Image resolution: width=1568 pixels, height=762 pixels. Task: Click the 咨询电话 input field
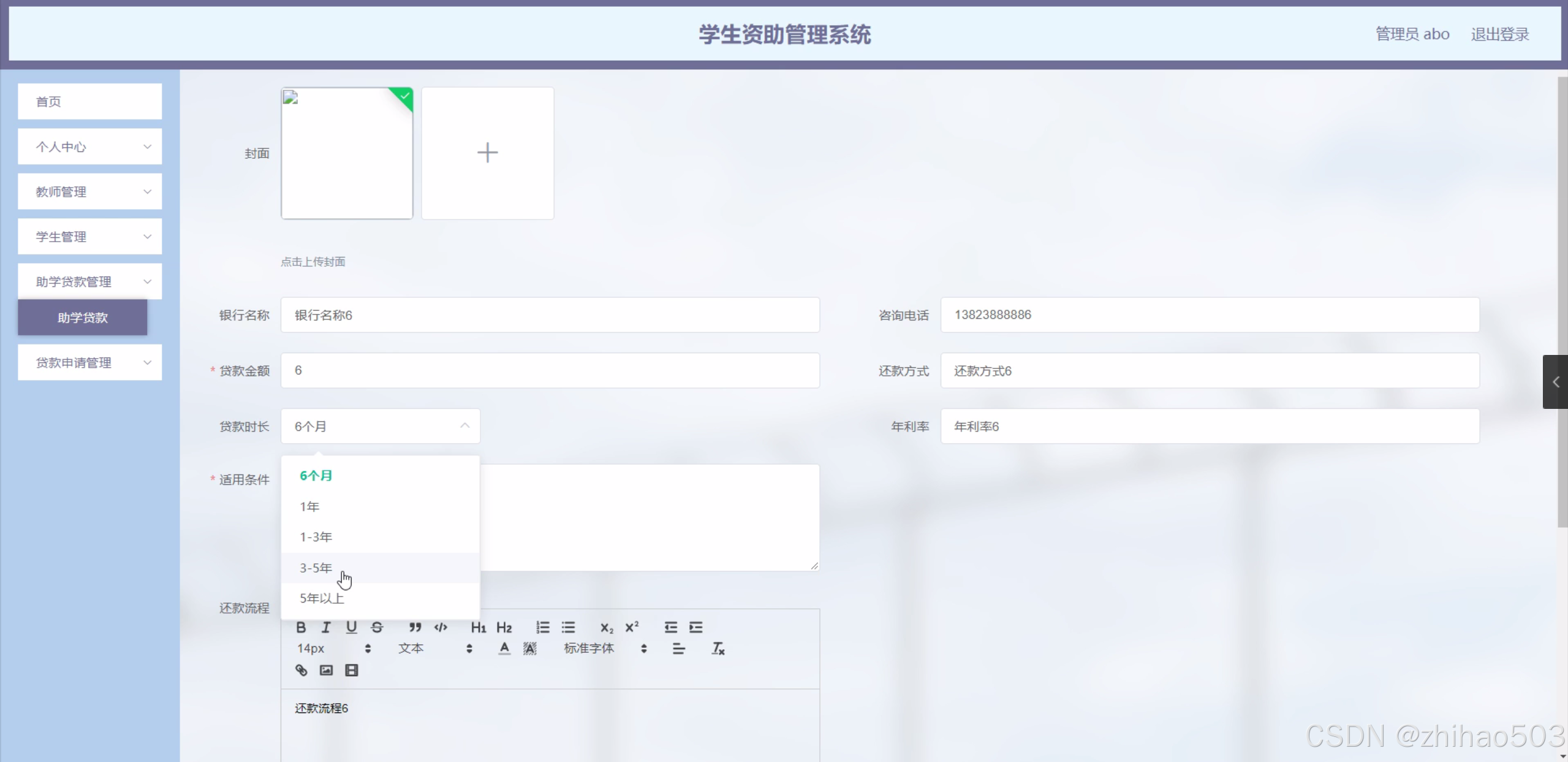(x=1210, y=315)
